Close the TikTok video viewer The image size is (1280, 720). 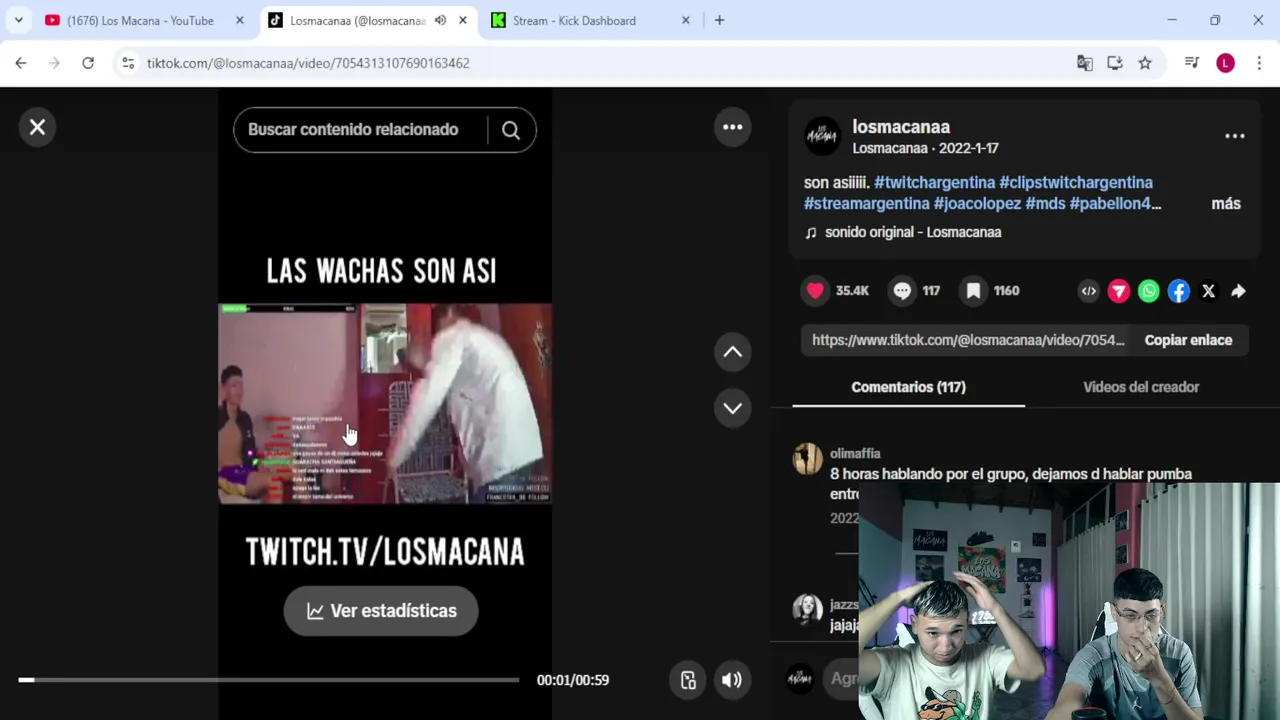pyautogui.click(x=37, y=127)
